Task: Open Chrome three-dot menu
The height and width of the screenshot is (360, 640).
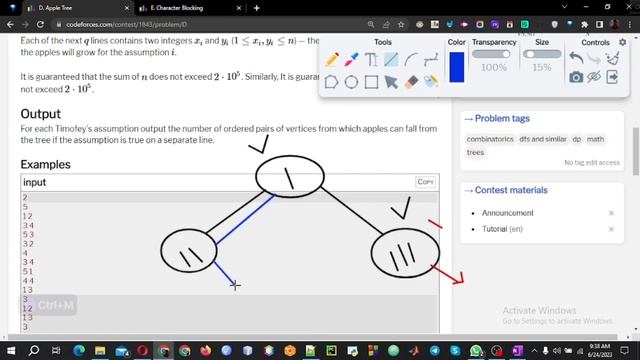Action: click(630, 24)
